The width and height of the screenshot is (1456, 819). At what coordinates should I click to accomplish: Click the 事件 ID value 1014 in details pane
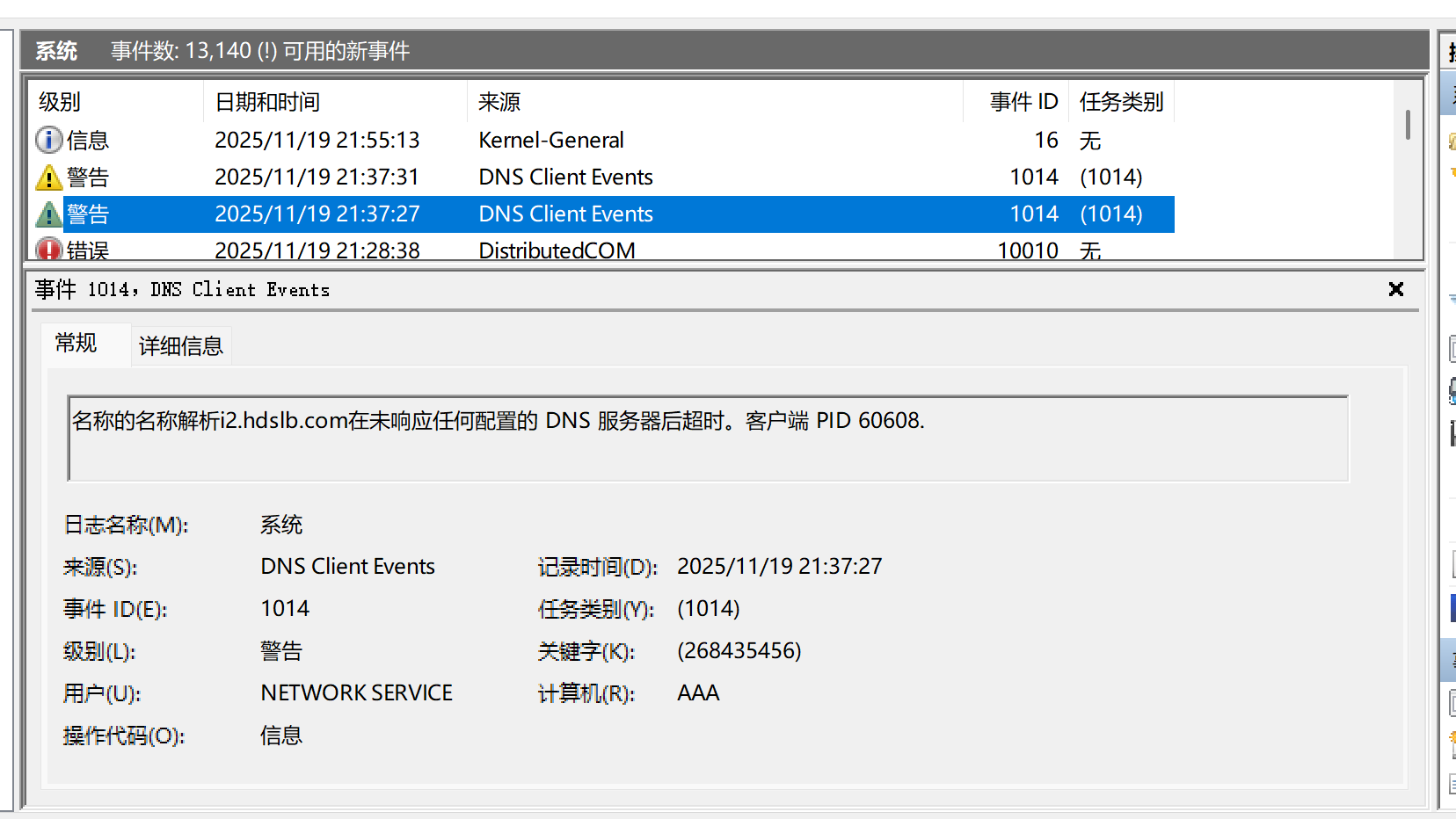pyautogui.click(x=285, y=609)
